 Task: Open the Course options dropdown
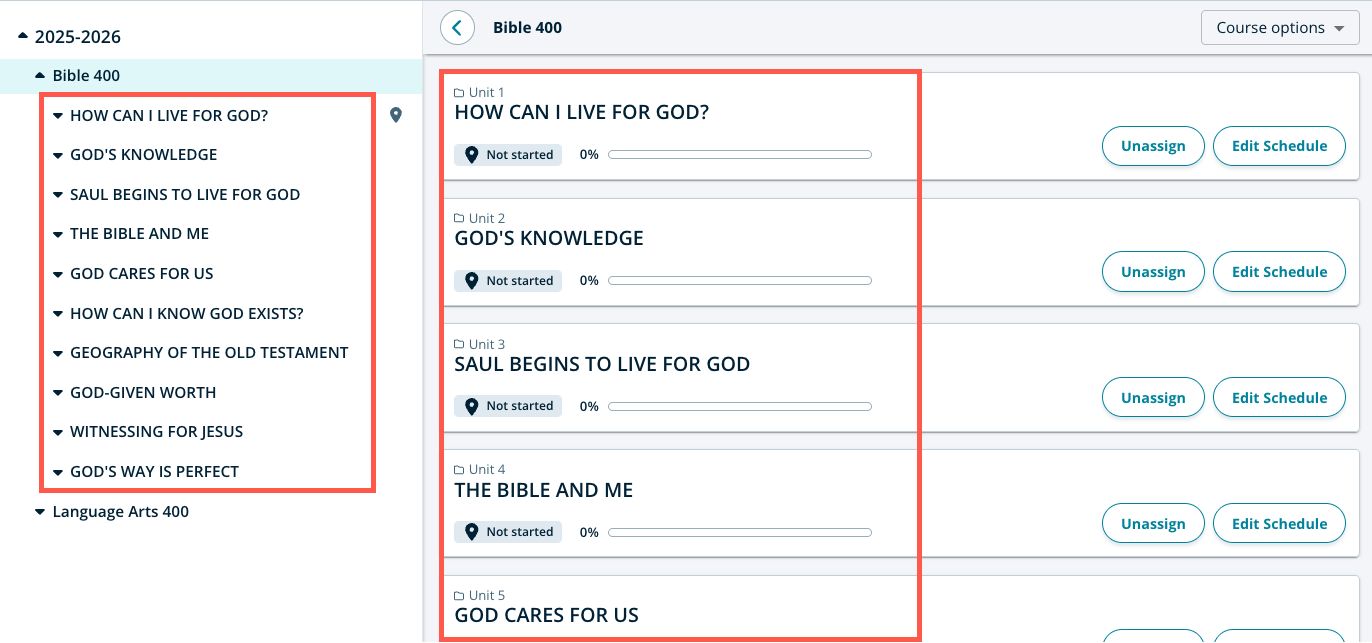[x=1279, y=28]
